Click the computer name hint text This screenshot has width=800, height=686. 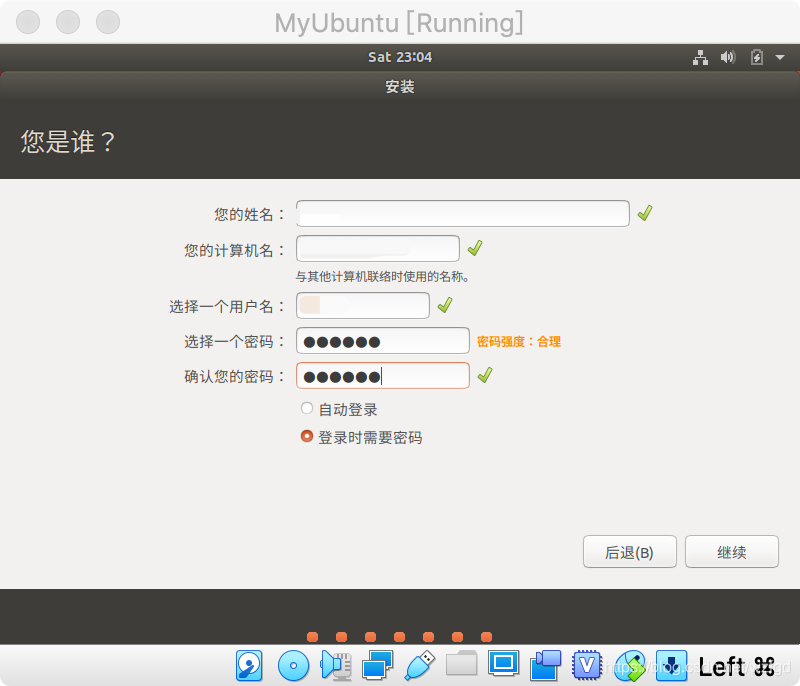pyautogui.click(x=383, y=276)
